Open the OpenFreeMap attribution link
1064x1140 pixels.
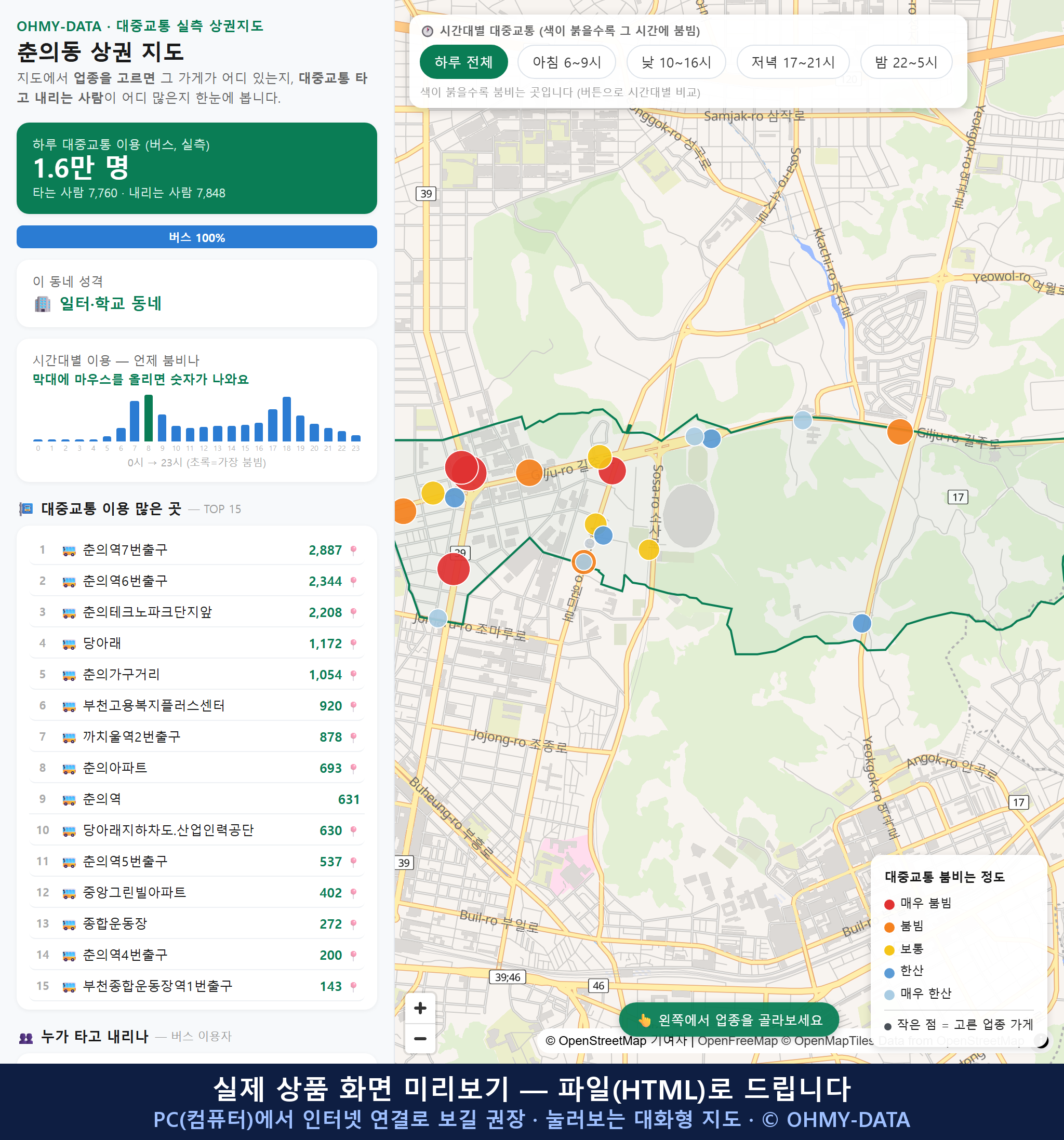click(x=738, y=1041)
